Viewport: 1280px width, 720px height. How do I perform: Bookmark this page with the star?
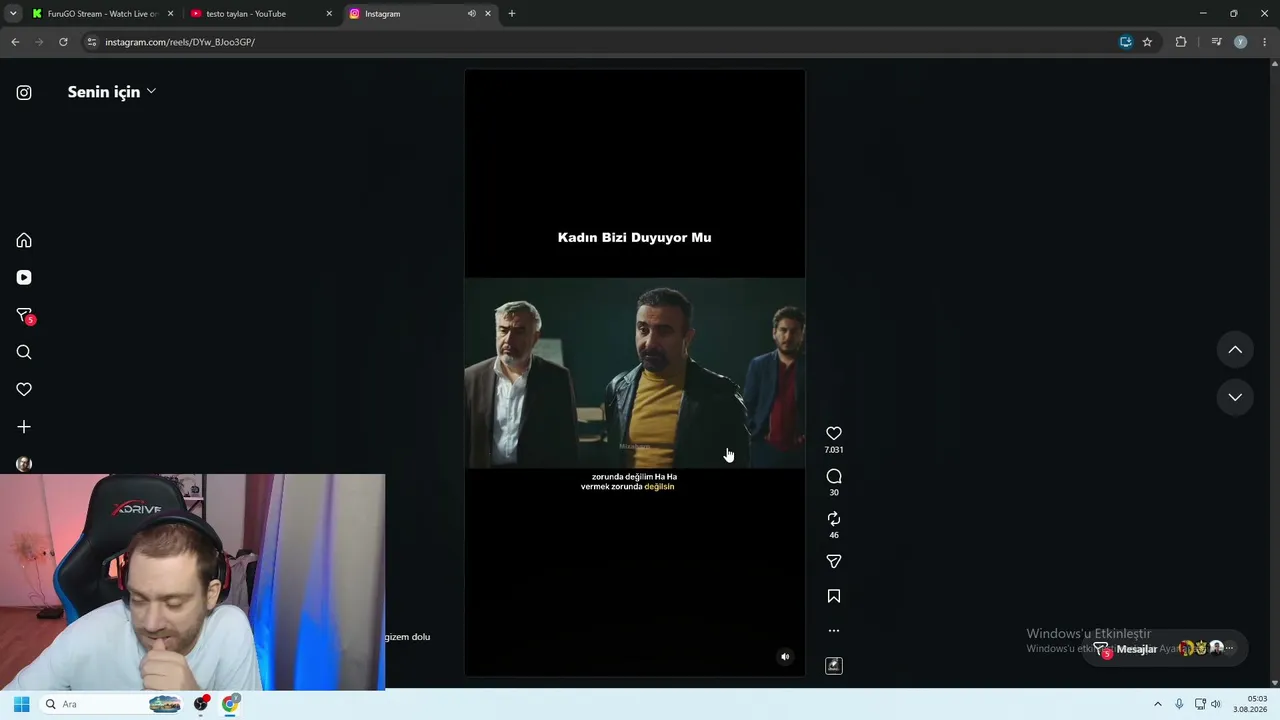[1147, 42]
